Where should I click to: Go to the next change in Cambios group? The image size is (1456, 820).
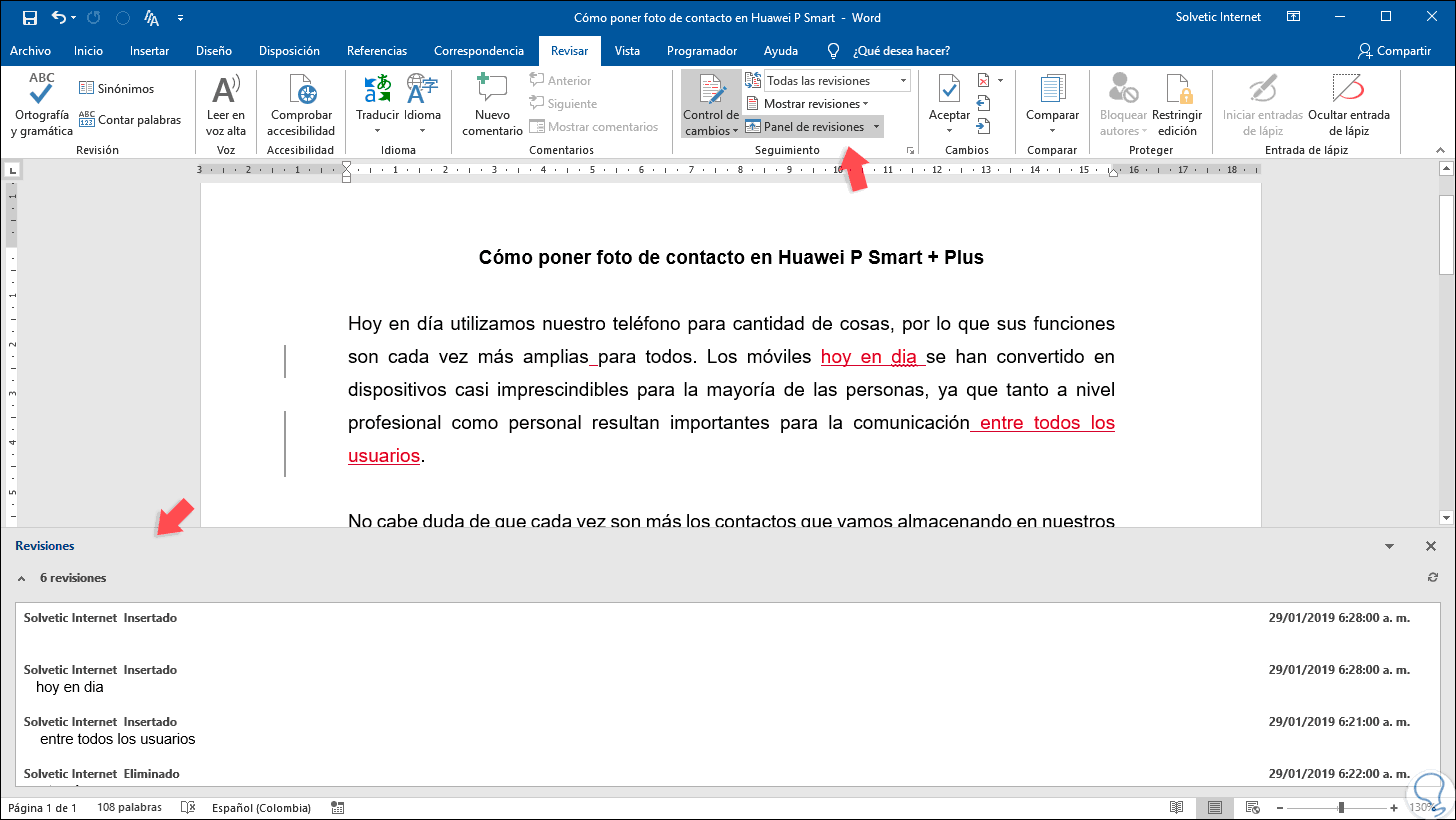tap(983, 126)
